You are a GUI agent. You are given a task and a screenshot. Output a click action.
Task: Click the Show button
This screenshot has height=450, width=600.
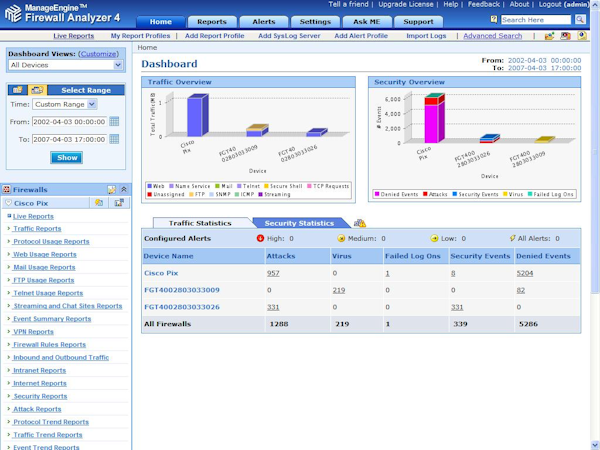coord(67,158)
